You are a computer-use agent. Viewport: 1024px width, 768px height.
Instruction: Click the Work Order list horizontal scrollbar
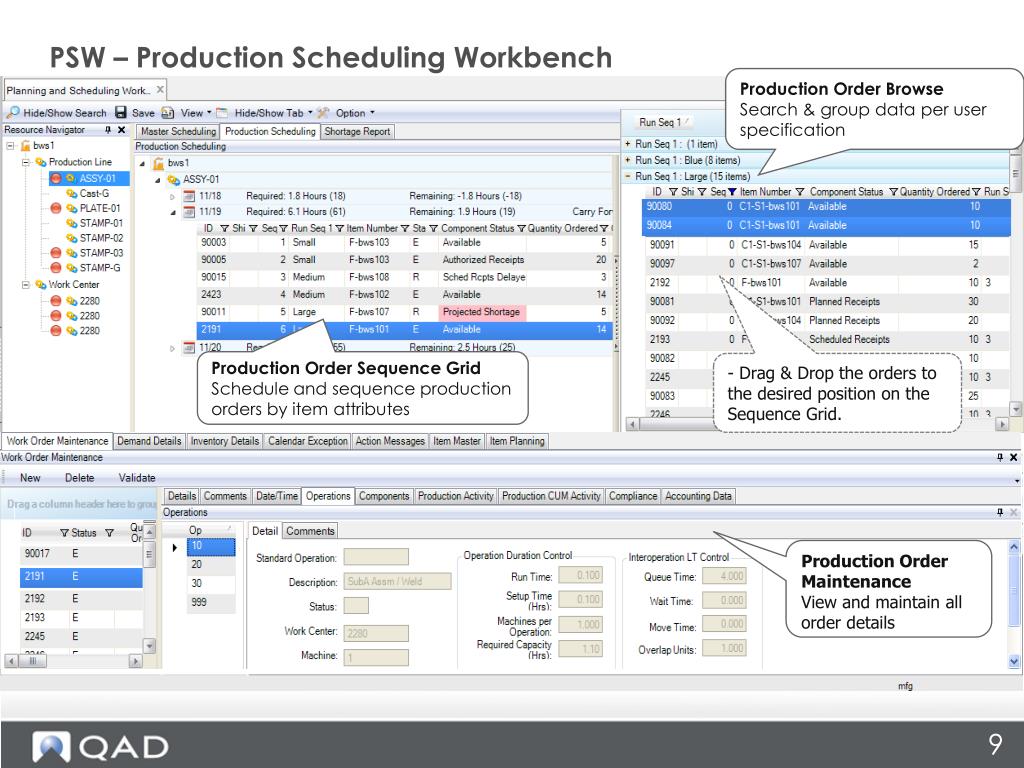point(73,661)
